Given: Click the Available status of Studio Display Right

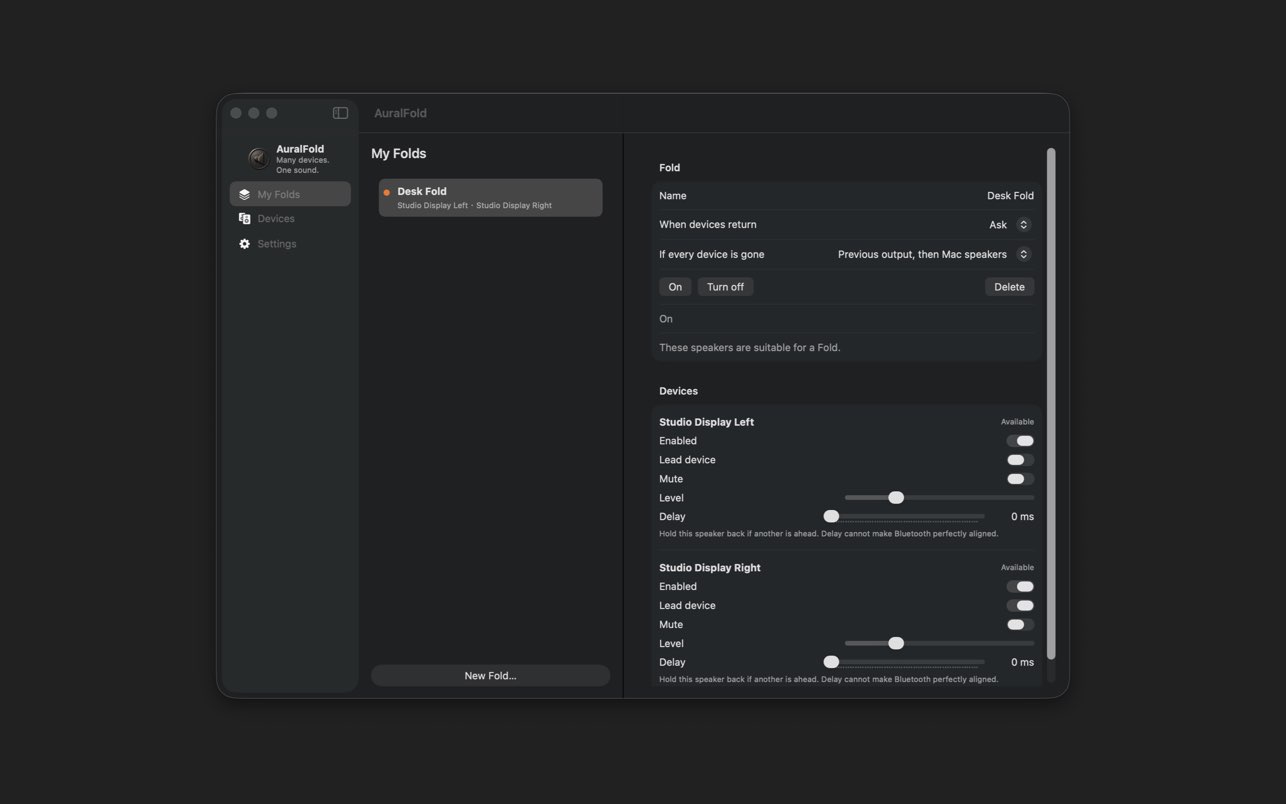Looking at the screenshot, I should click(1017, 568).
